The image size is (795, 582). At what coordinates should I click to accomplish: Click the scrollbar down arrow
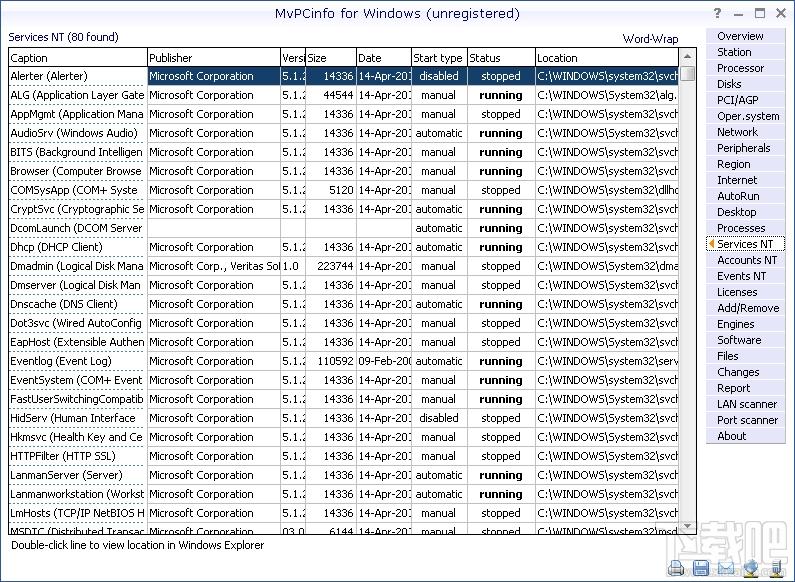[x=688, y=526]
